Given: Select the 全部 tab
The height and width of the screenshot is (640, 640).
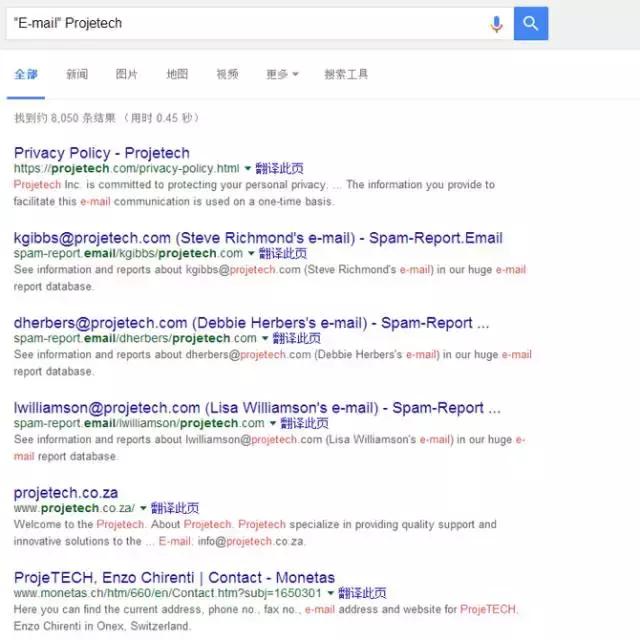Looking at the screenshot, I should [26, 74].
